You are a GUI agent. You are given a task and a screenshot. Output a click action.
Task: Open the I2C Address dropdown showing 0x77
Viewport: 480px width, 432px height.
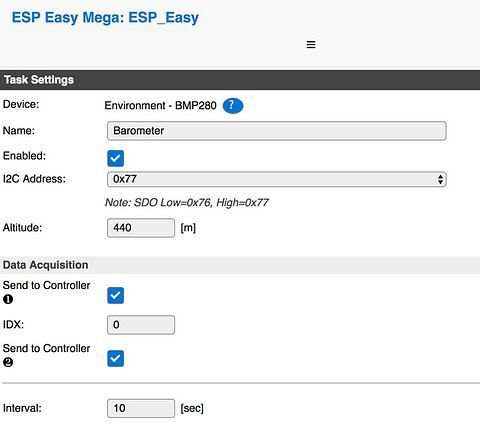(276, 179)
